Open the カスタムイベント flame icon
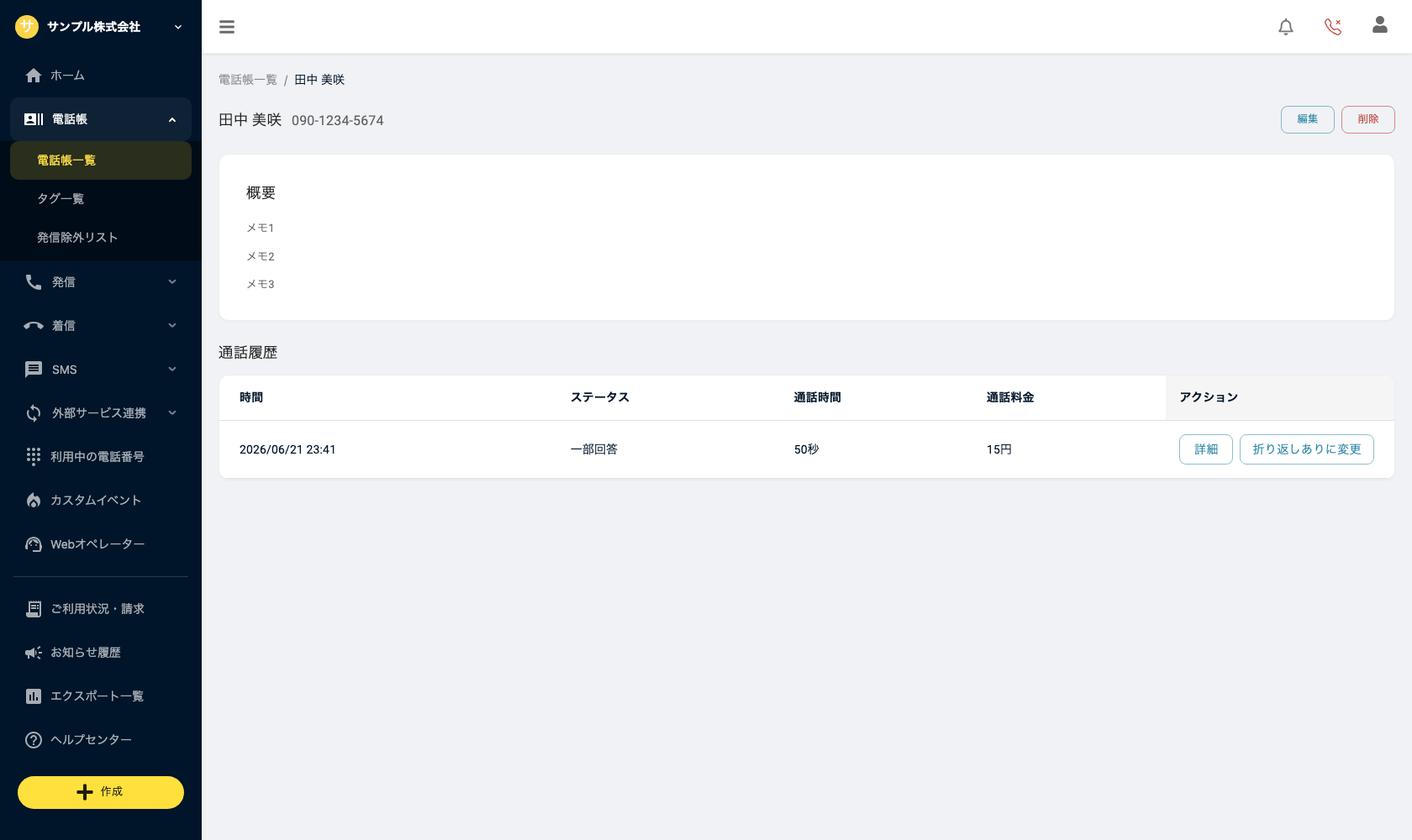 [x=34, y=501]
